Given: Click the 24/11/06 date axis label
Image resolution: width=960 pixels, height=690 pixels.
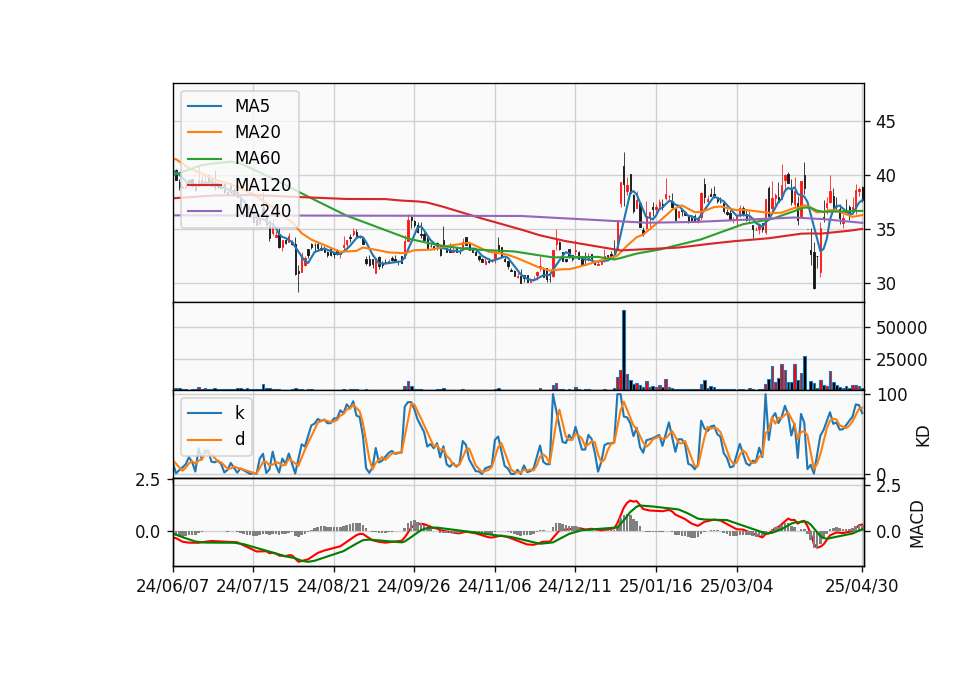Looking at the screenshot, I should (495, 586).
